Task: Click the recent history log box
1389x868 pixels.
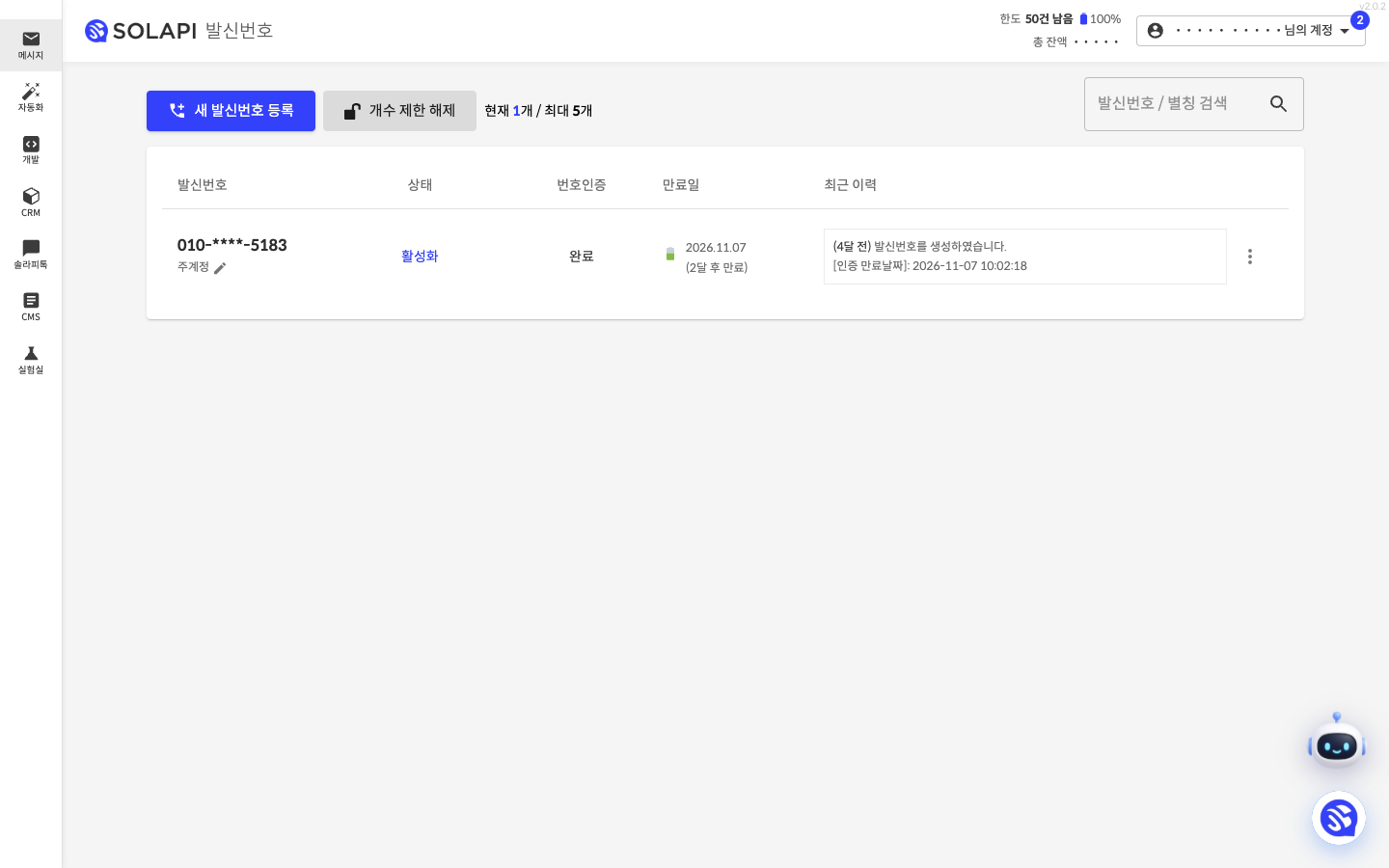Action: pos(1025,257)
